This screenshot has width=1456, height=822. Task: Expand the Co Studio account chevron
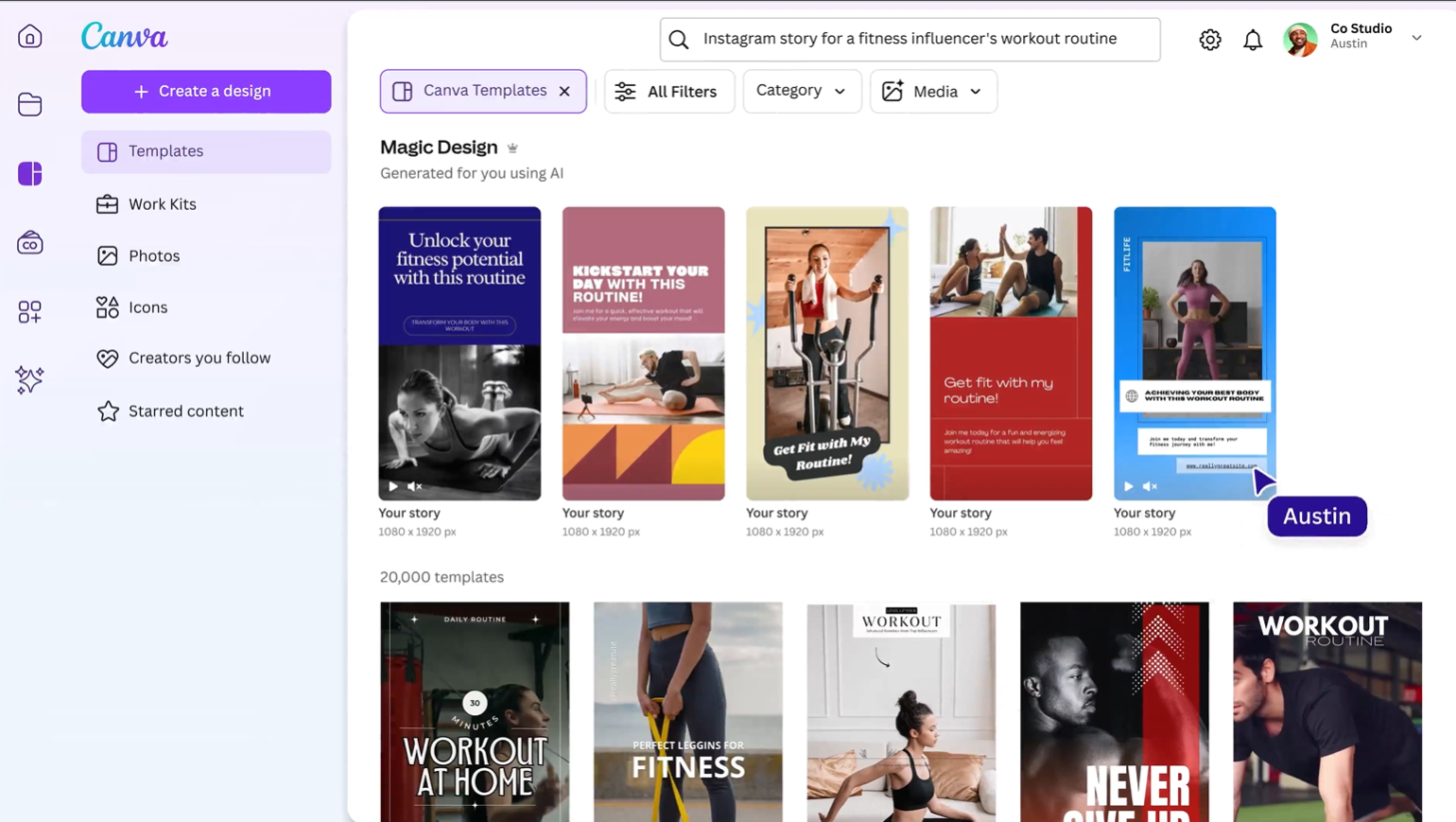click(x=1416, y=39)
